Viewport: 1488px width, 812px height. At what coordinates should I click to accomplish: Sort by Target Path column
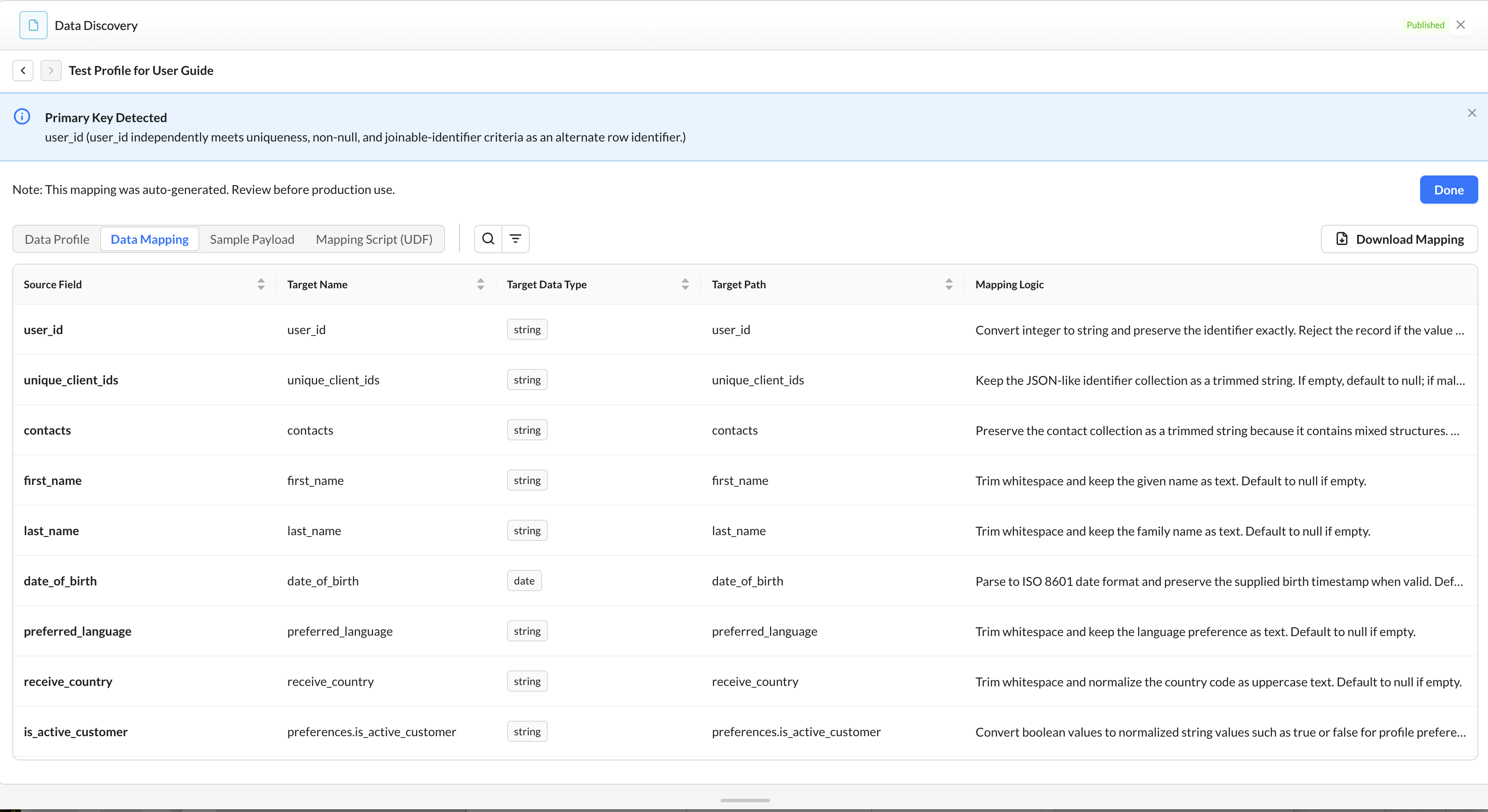point(949,284)
